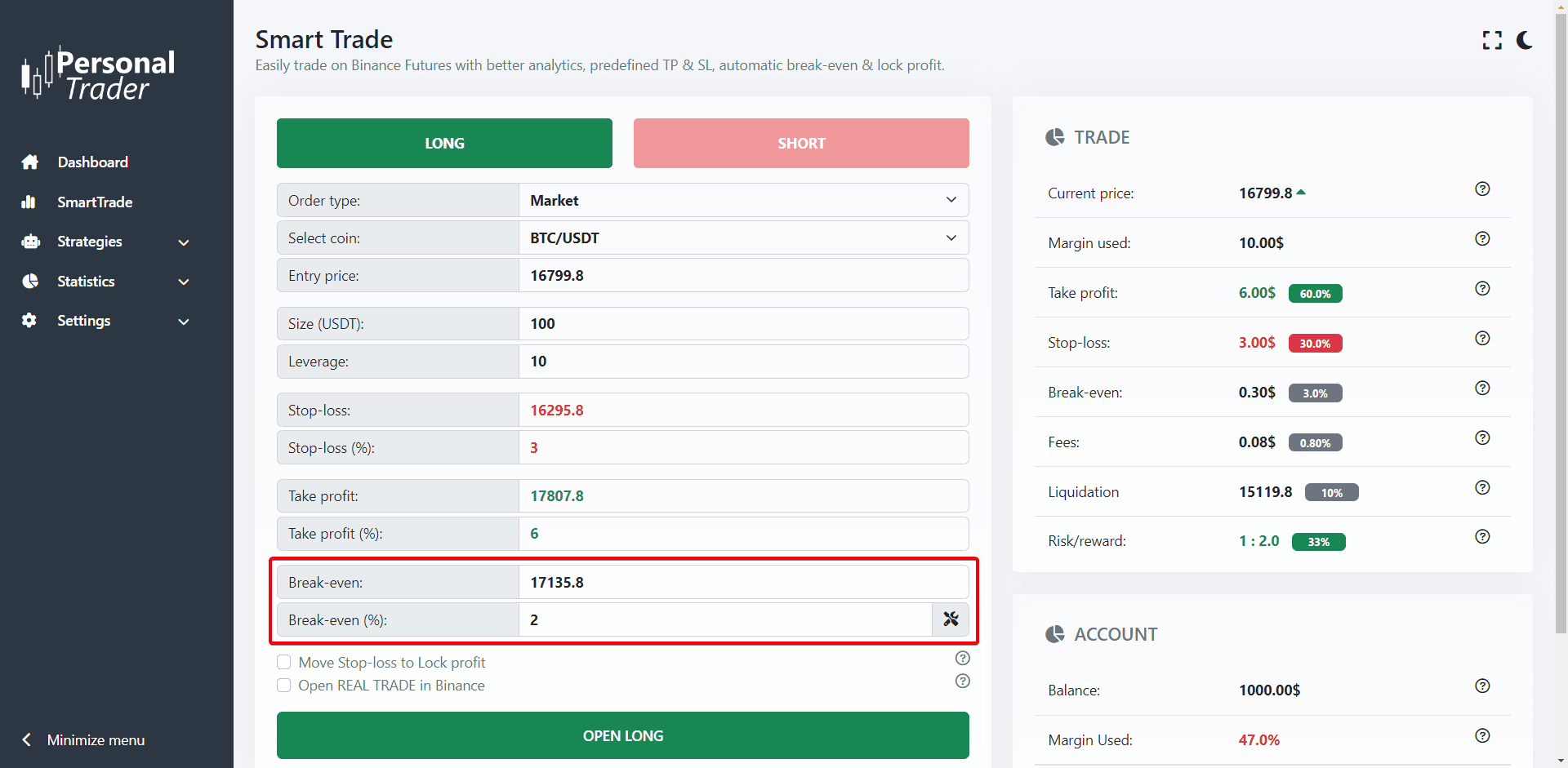Viewport: 1568px width, 768px height.
Task: Open SmartTrade from the sidebar
Action: (94, 202)
